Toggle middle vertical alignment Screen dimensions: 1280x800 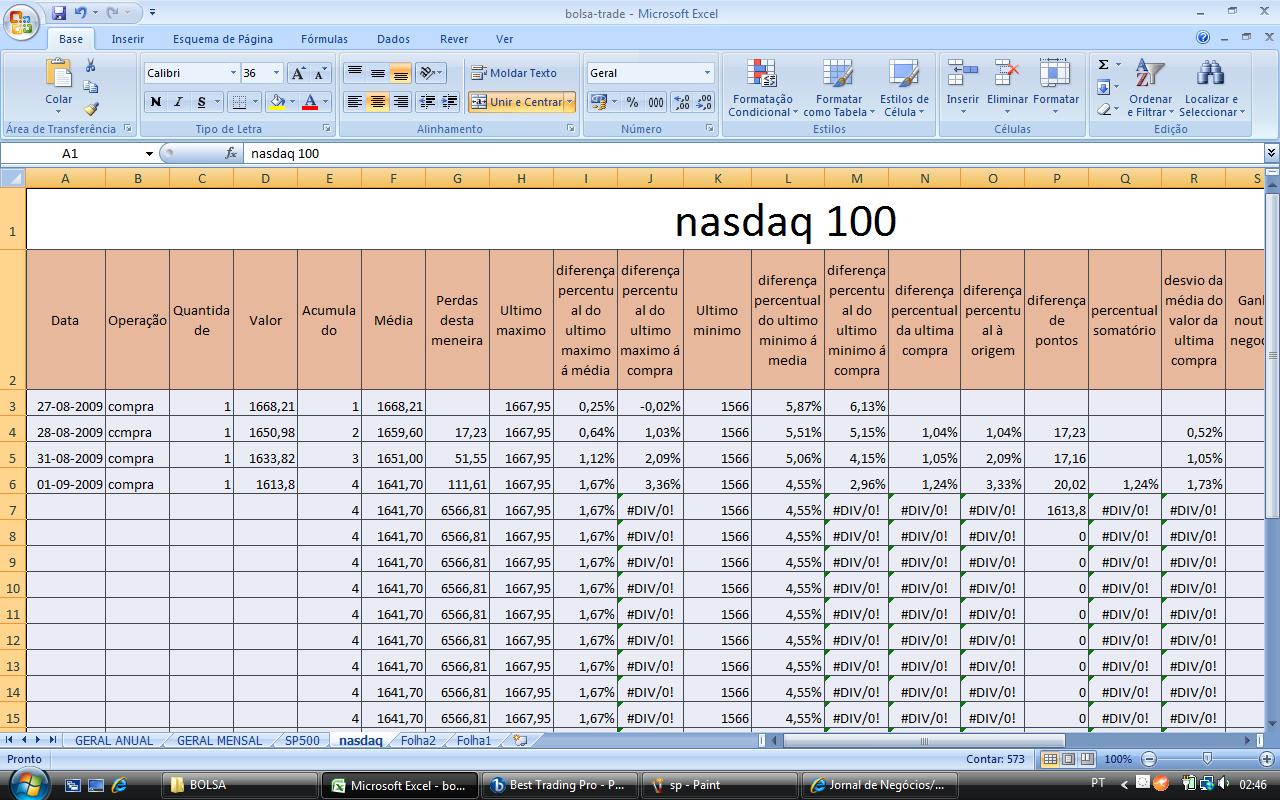tap(377, 73)
